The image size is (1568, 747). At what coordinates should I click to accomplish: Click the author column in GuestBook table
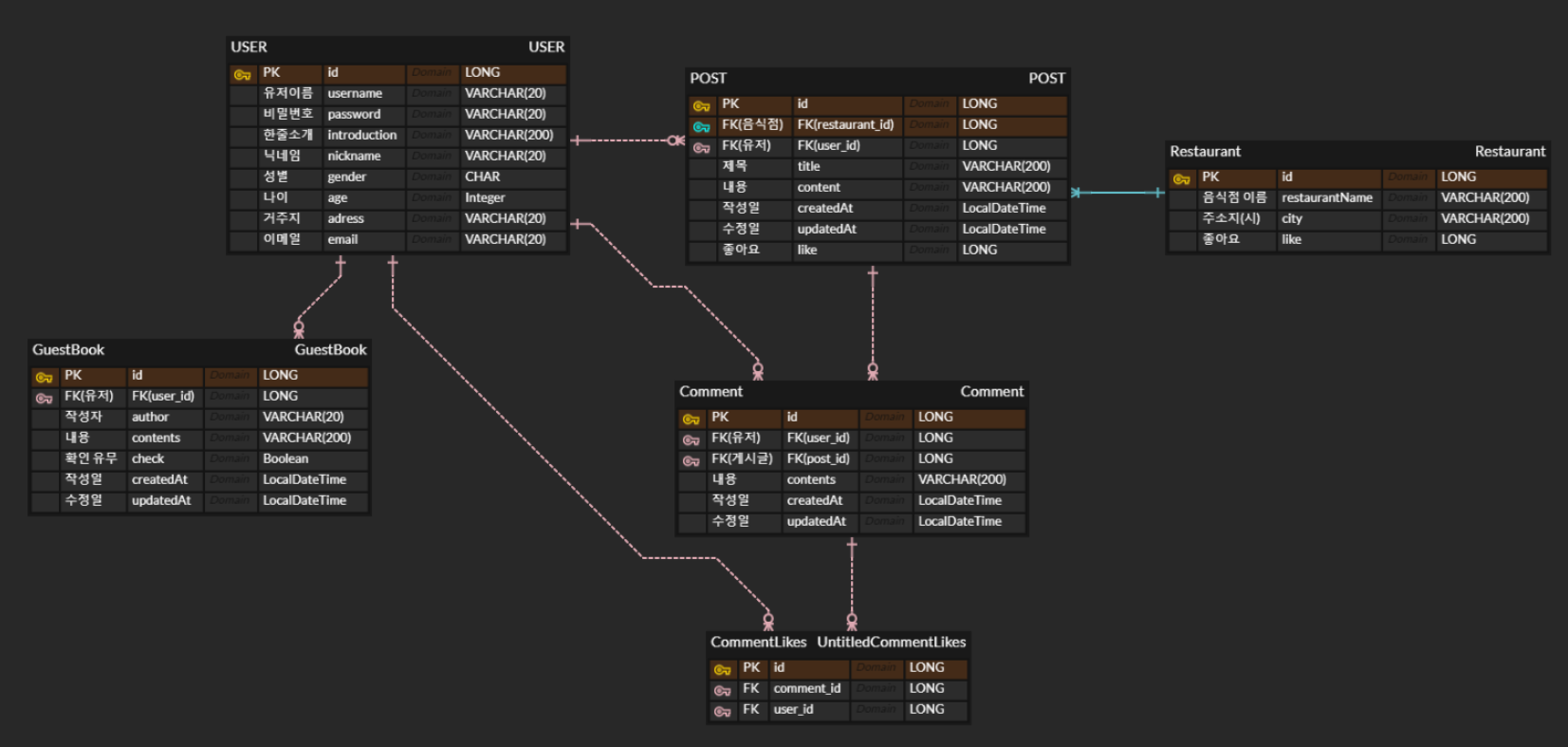[150, 417]
